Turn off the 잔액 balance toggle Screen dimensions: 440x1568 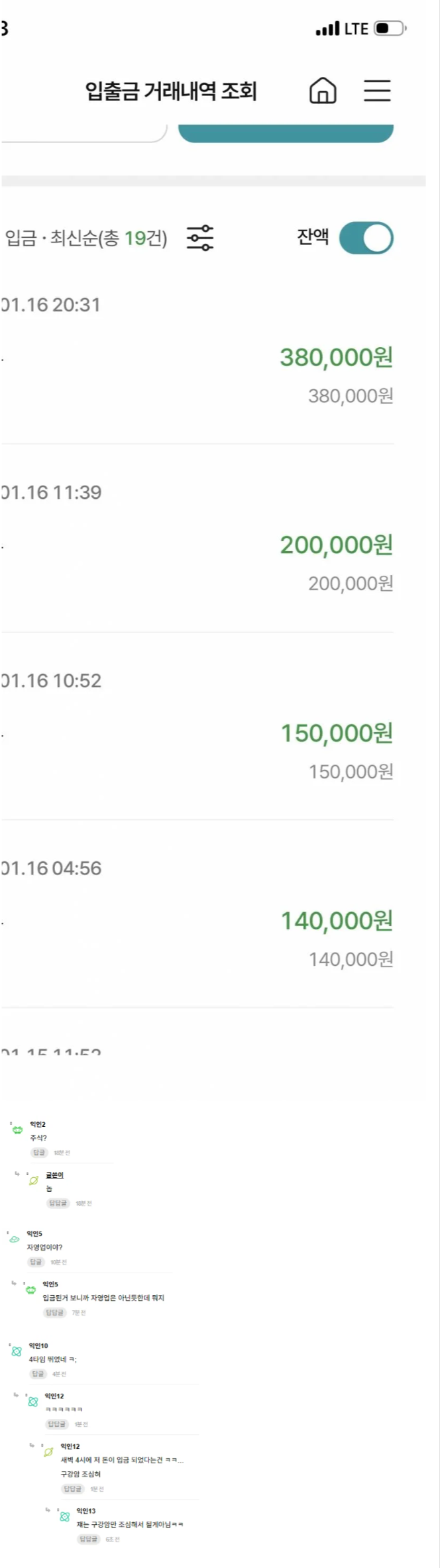pos(366,238)
